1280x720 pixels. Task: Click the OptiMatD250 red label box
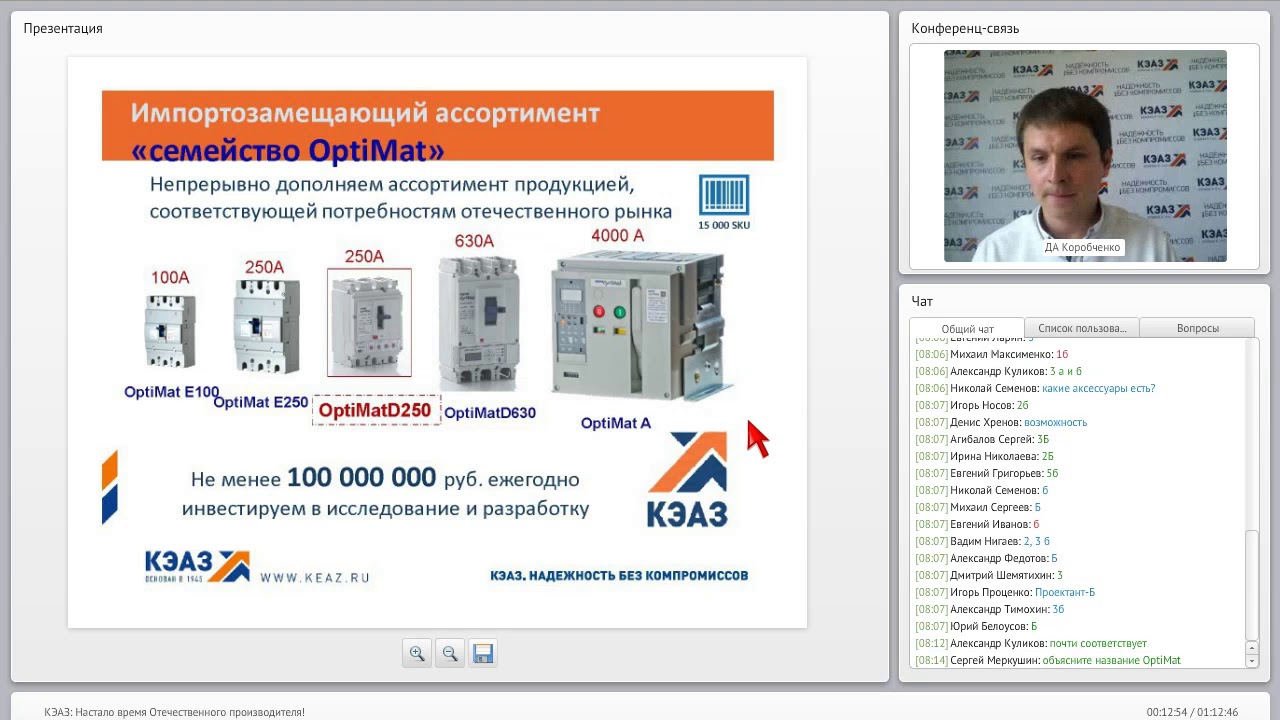[x=376, y=410]
